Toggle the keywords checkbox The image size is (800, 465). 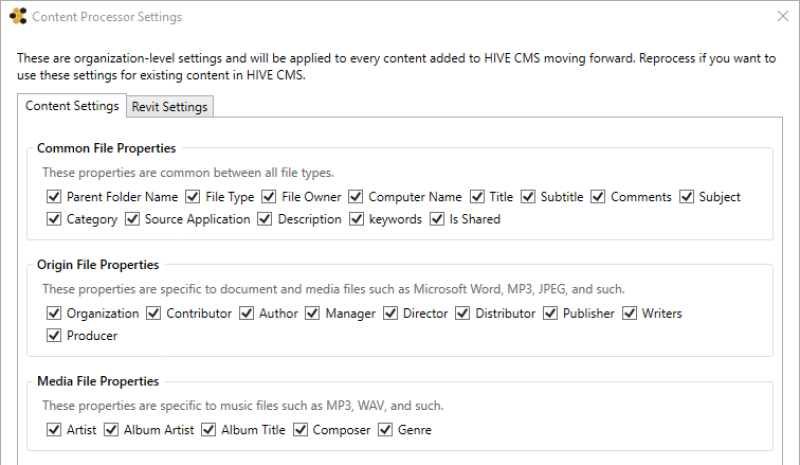[357, 219]
